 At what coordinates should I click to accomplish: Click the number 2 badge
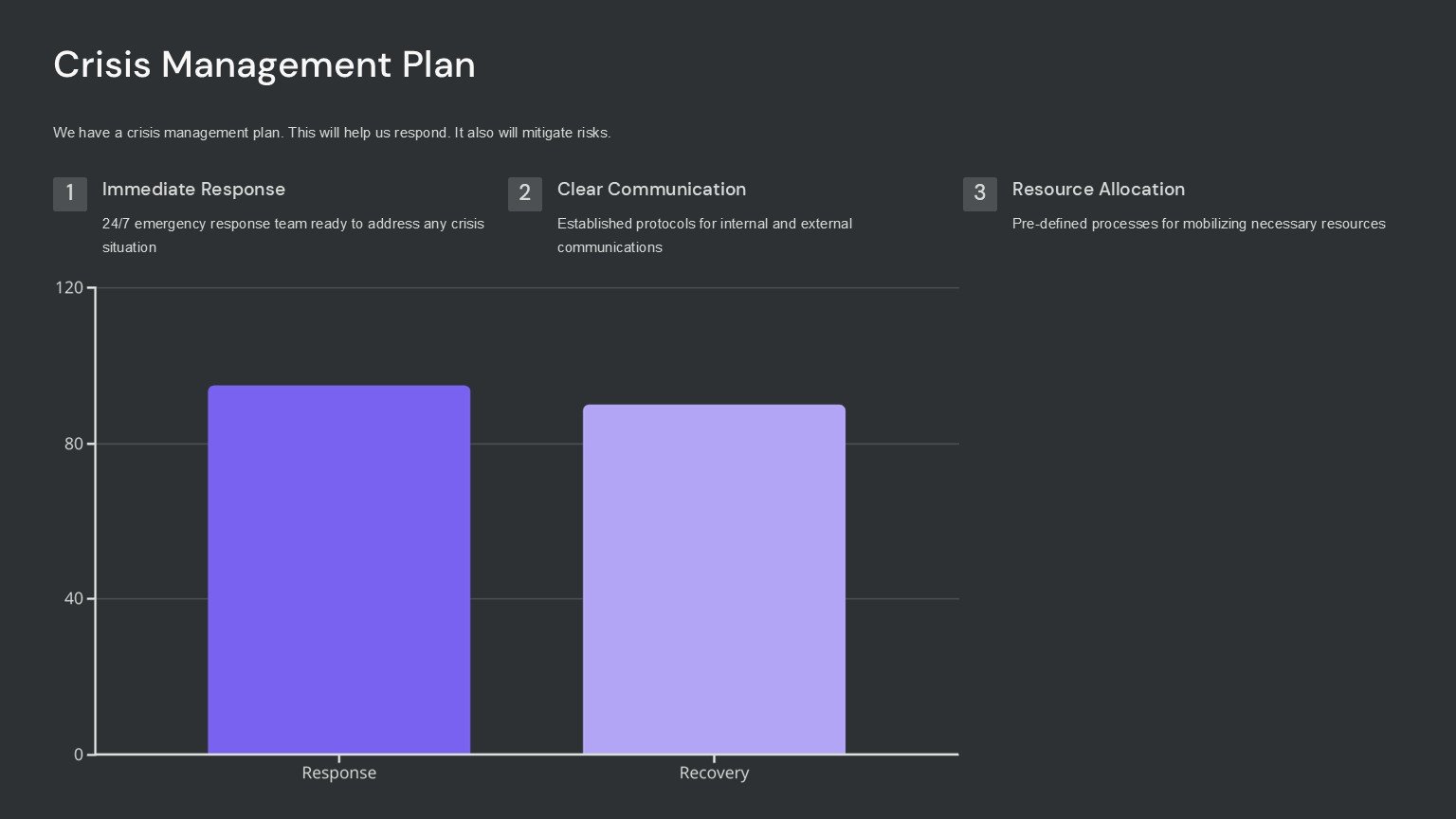tap(524, 193)
